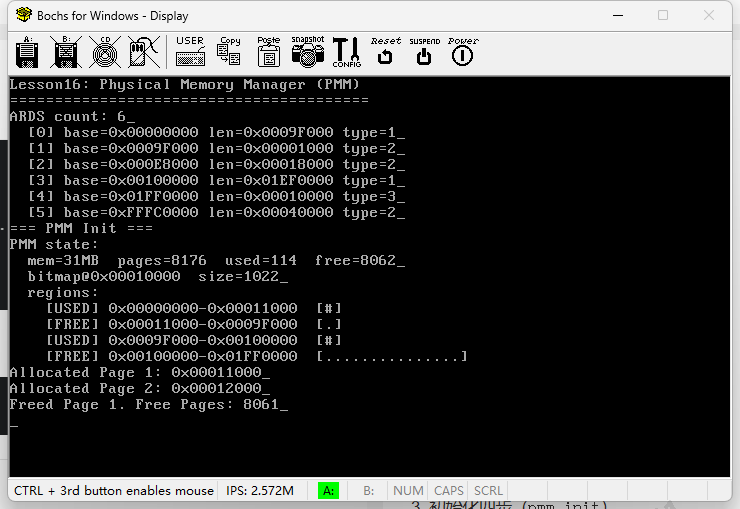The width and height of the screenshot is (740, 509).
Task: Click the [FREE] 0x00100000-0x01FF0000 region line
Action: point(257,357)
